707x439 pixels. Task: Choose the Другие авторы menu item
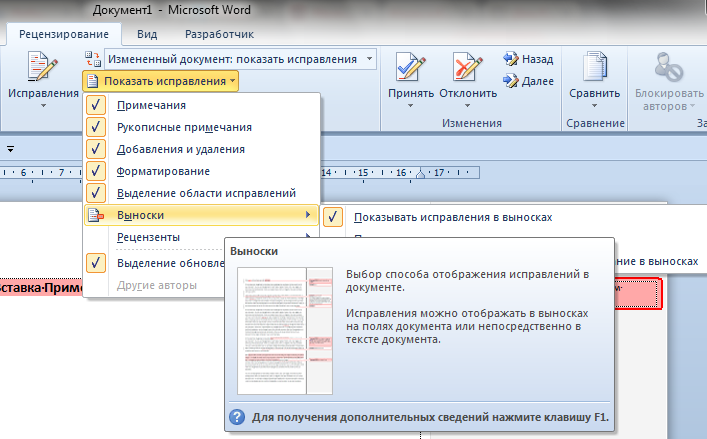(x=156, y=285)
